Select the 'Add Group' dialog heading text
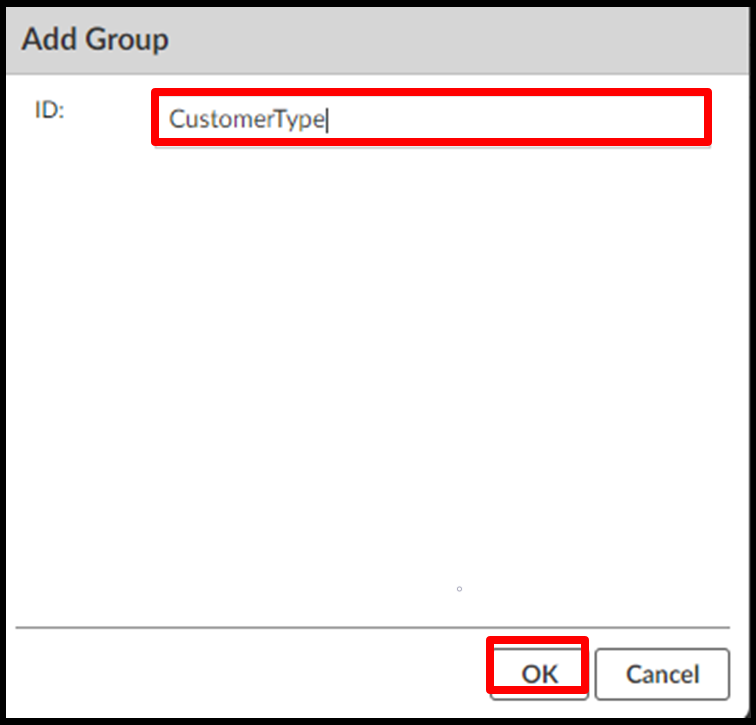756x725 pixels. click(95, 40)
